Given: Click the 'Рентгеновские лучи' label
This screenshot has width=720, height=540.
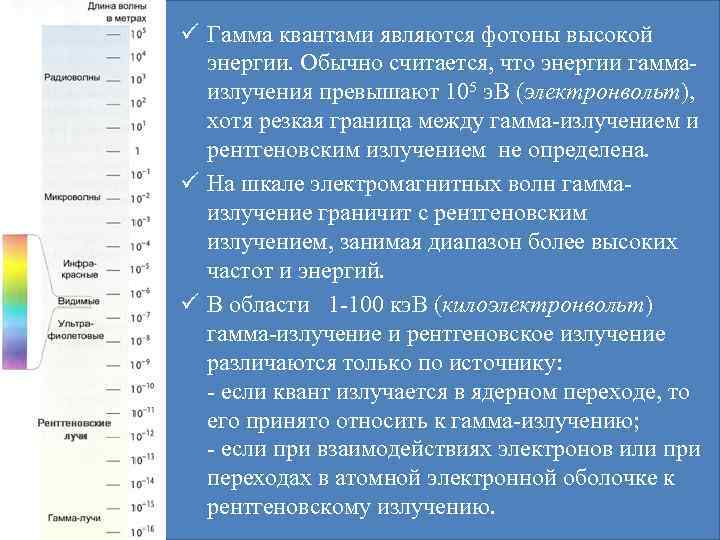Looking at the screenshot, I should 74,429.
